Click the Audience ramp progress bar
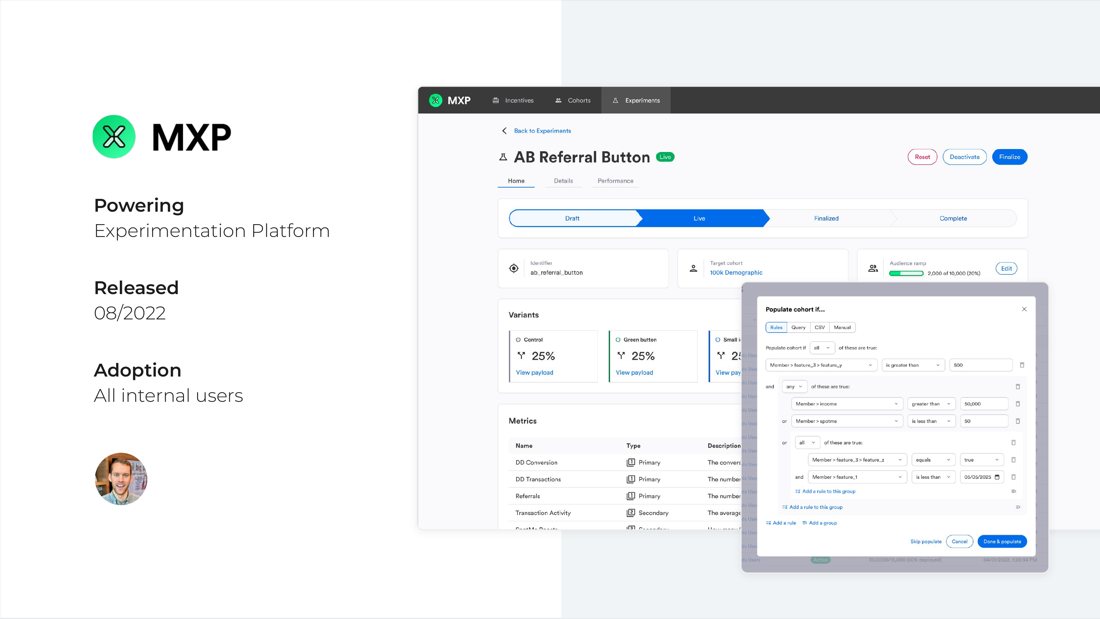Image resolution: width=1100 pixels, height=619 pixels. pos(907,274)
